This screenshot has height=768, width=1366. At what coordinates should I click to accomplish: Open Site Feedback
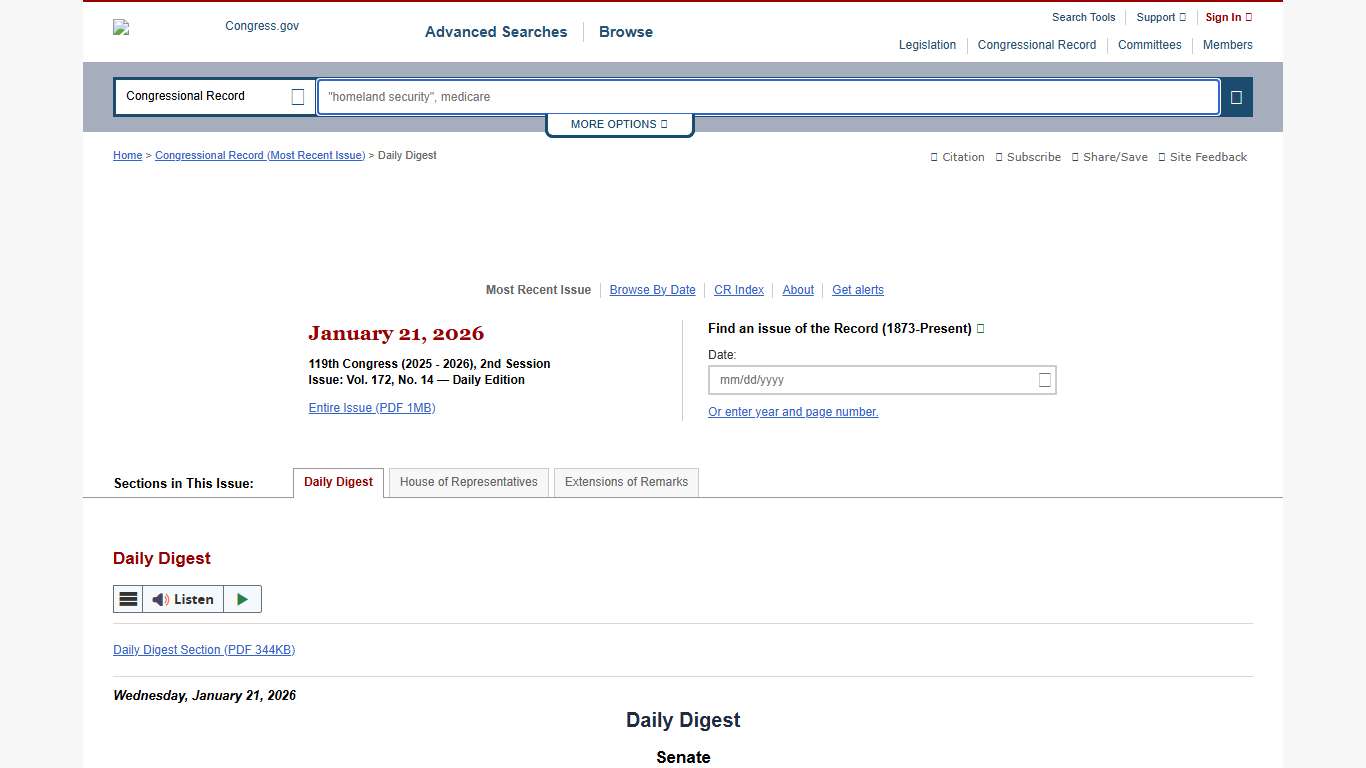click(1202, 157)
